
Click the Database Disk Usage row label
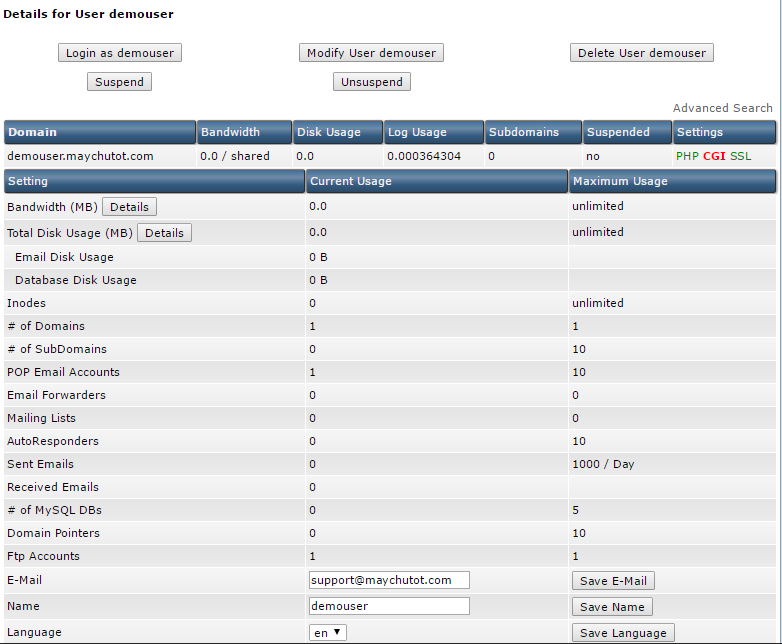tap(76, 280)
